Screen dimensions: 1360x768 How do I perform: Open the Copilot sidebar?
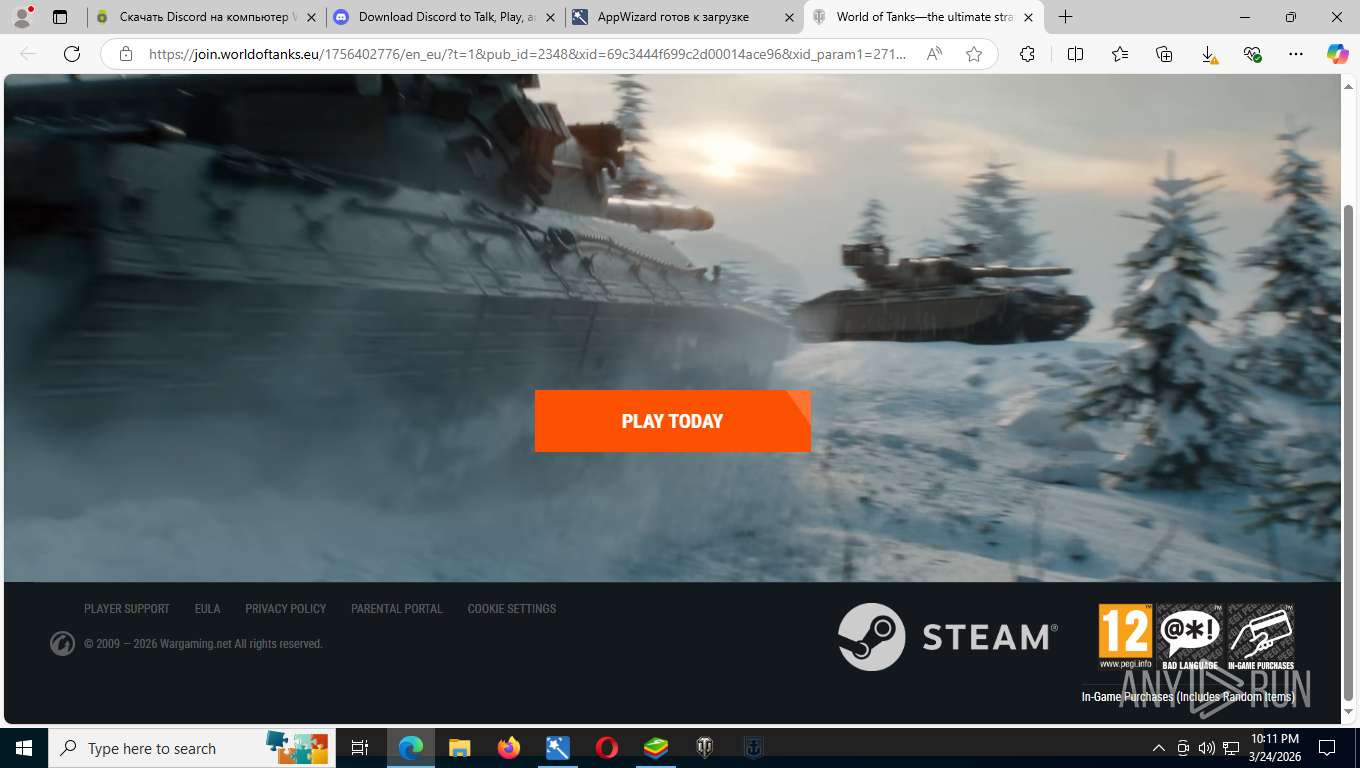1337,55
